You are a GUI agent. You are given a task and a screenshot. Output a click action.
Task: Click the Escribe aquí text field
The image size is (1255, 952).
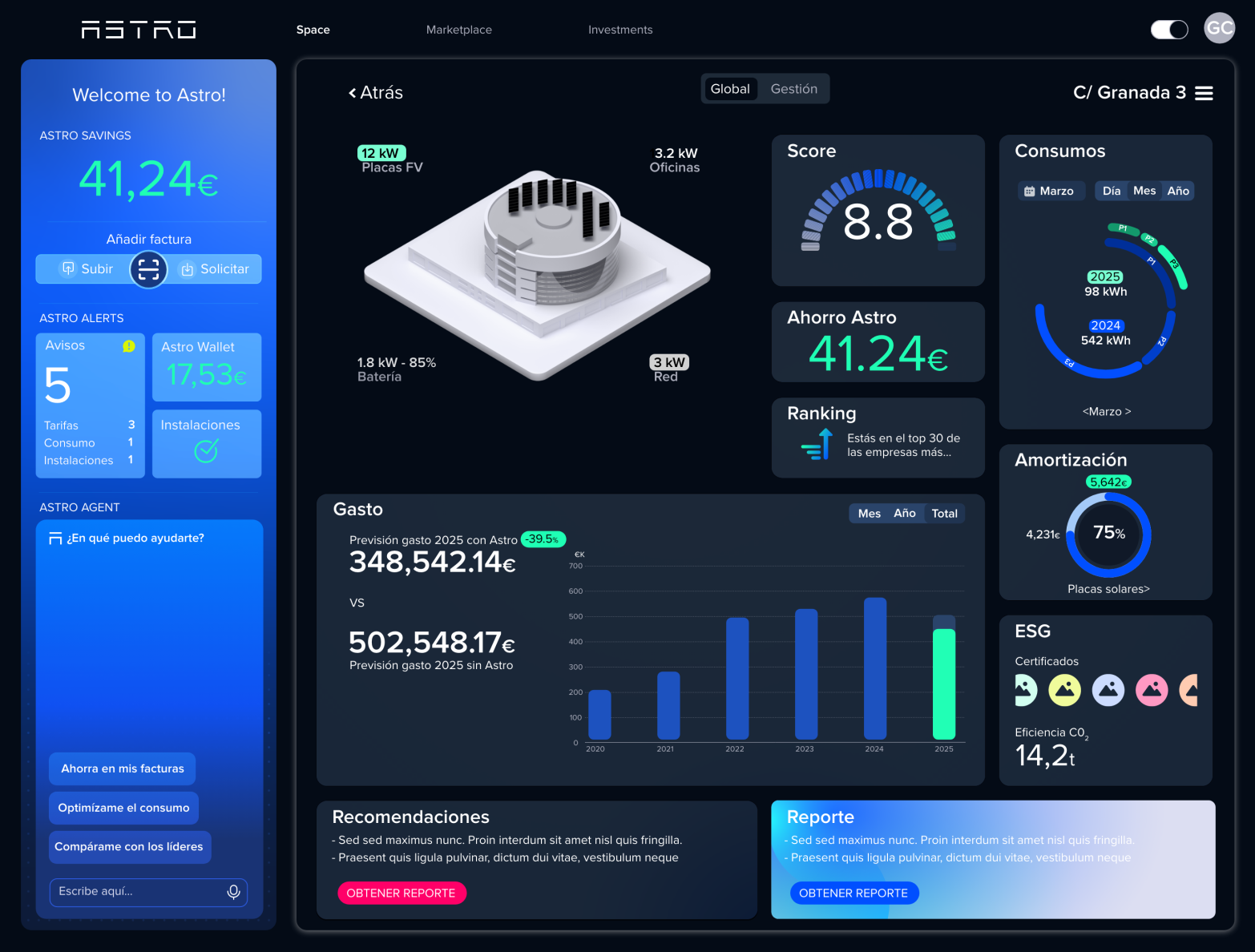point(136,892)
